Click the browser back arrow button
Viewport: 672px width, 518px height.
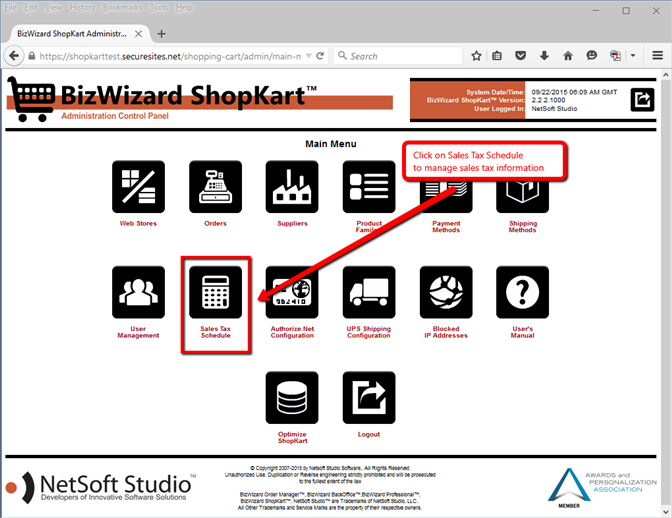click(14, 56)
